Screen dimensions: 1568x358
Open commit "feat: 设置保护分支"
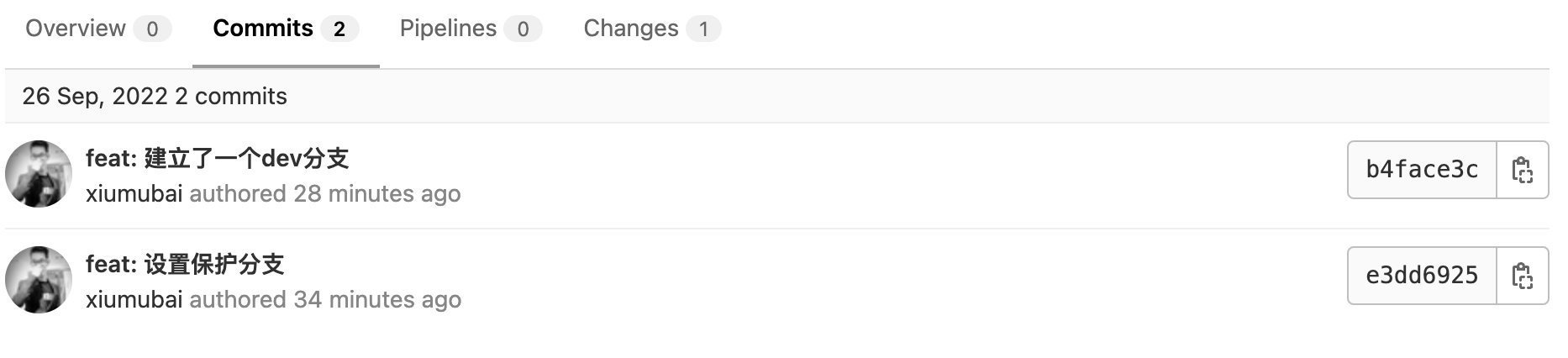point(185,264)
